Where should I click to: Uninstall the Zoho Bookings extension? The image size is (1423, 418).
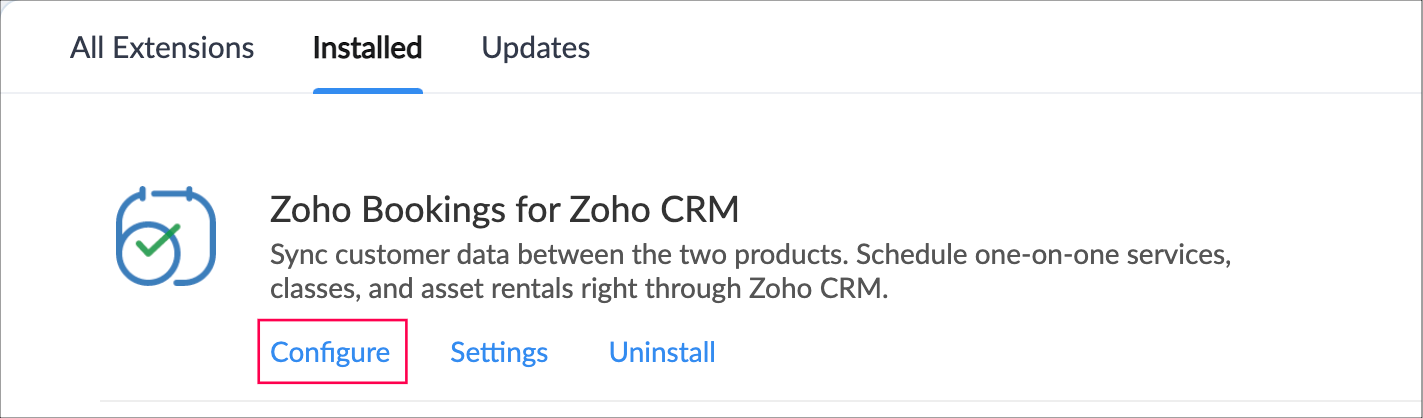click(x=662, y=352)
